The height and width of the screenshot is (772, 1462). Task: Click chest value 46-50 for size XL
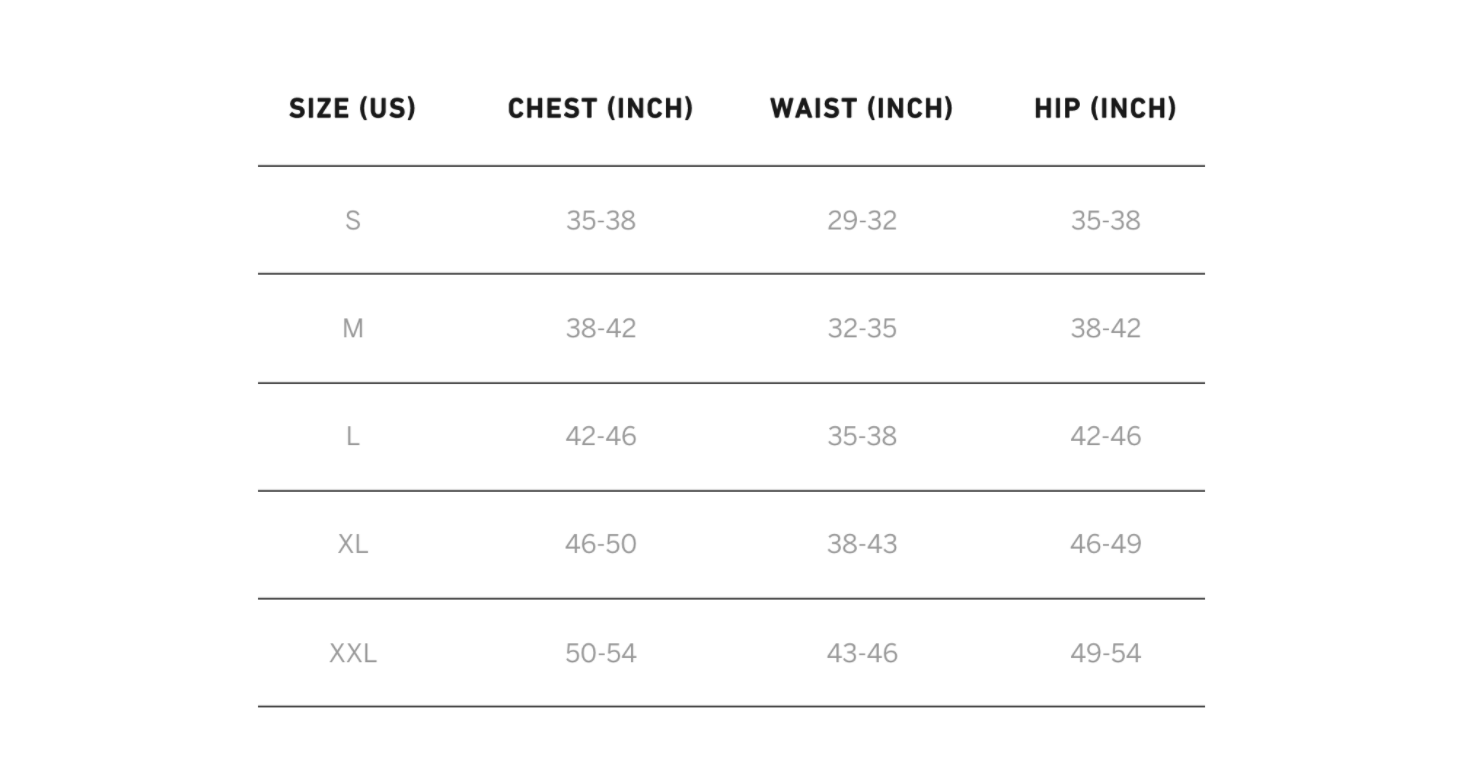coord(600,544)
